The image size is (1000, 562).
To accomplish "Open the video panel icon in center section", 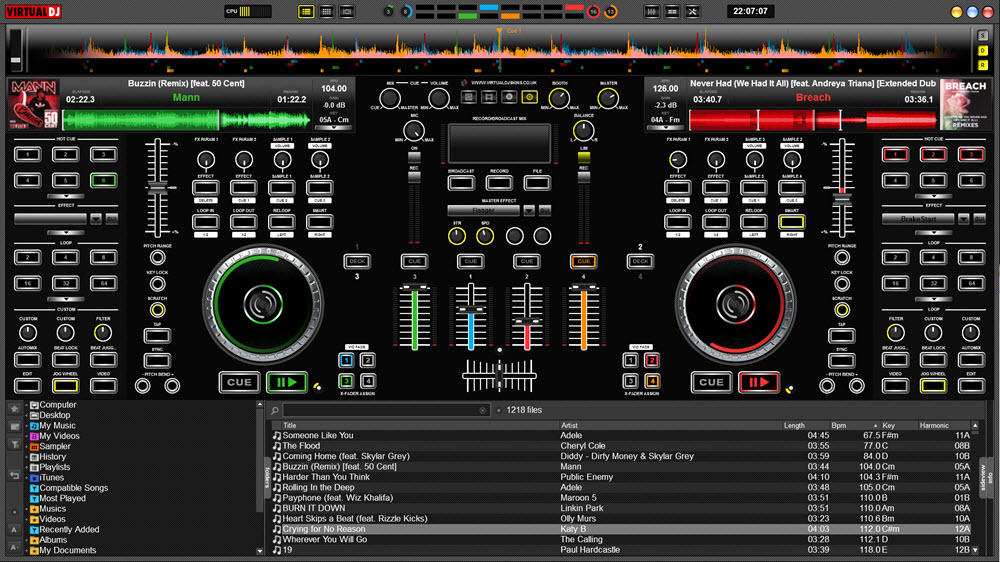I will pos(489,97).
